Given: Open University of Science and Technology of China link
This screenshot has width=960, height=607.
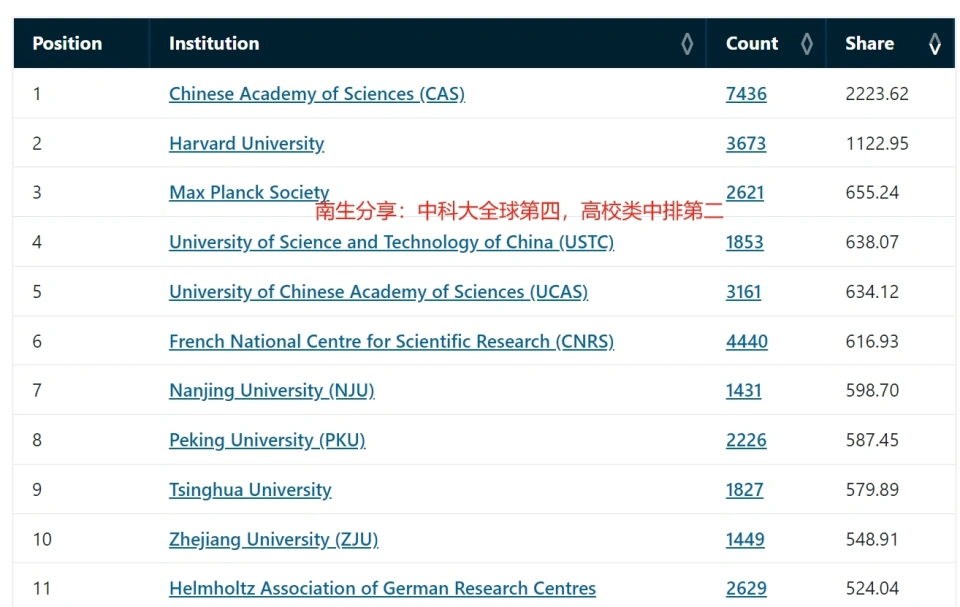Looking at the screenshot, I should tap(391, 242).
